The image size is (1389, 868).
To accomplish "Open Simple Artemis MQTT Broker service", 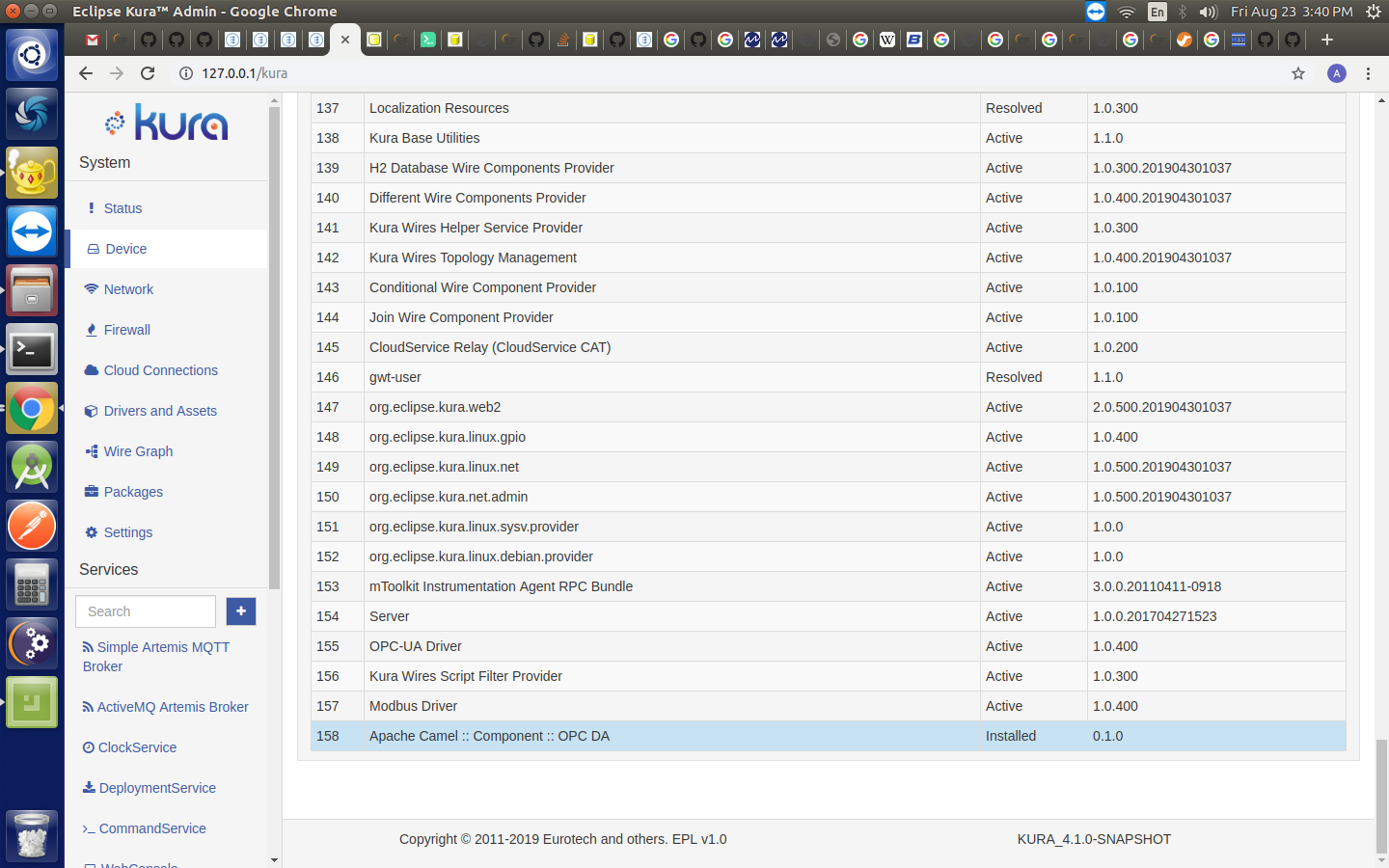I will [x=156, y=657].
